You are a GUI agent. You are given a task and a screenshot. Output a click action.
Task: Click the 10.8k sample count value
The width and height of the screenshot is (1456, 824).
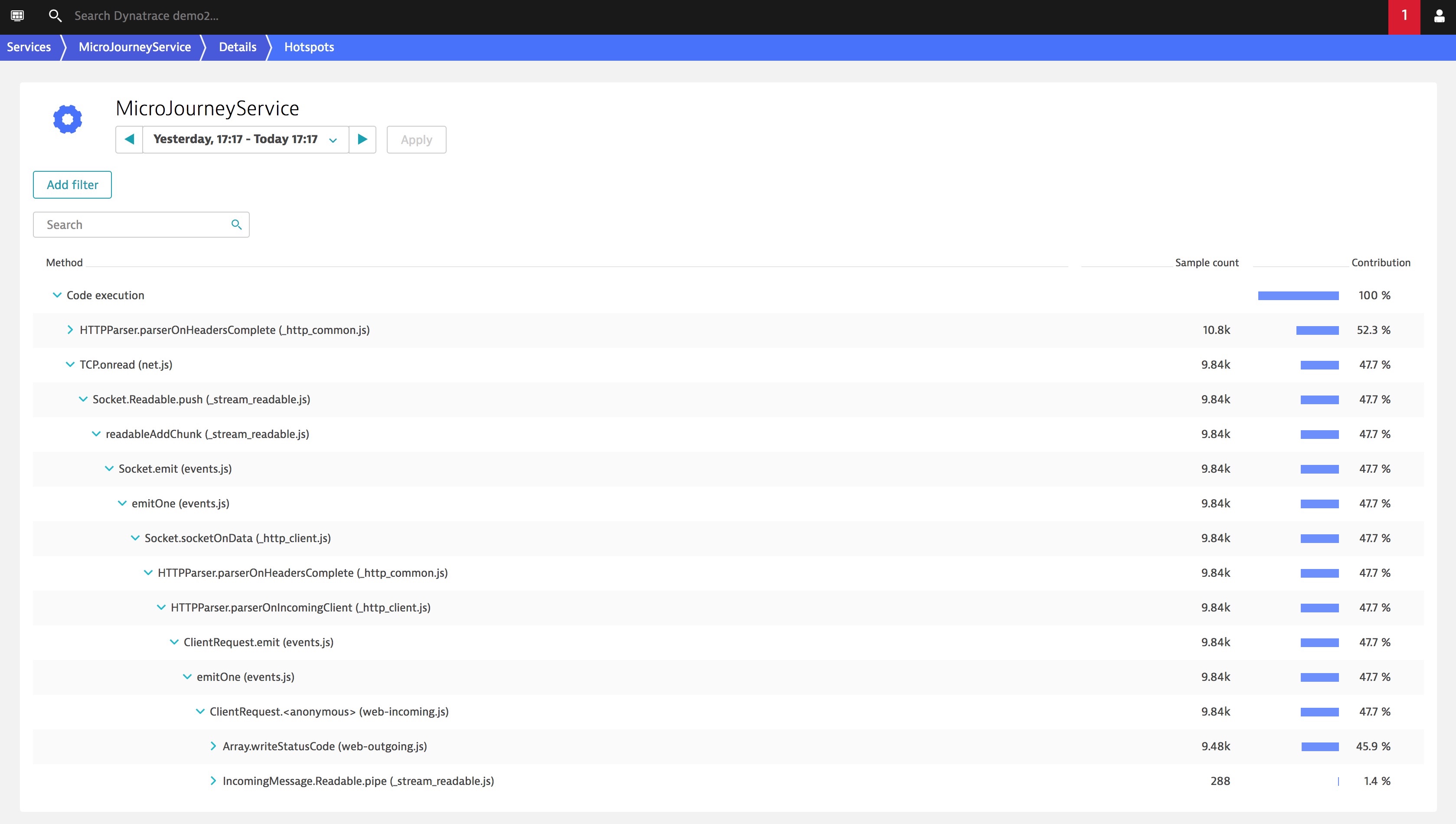coord(1216,329)
